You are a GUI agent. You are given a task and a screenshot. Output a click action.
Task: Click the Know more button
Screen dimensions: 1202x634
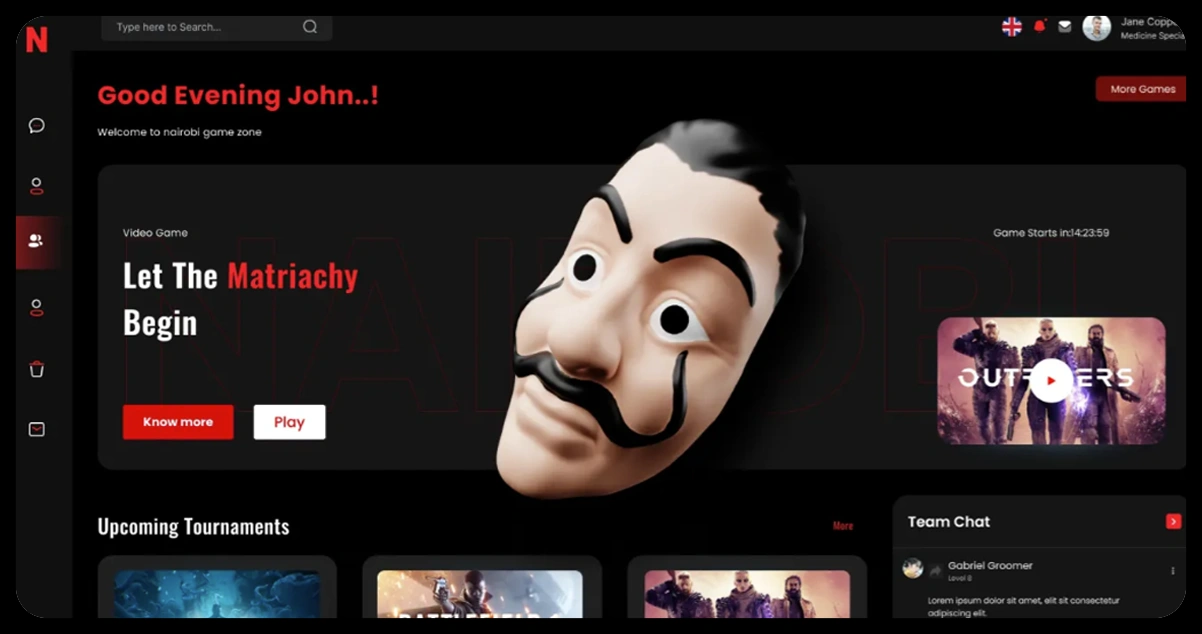[x=177, y=421]
